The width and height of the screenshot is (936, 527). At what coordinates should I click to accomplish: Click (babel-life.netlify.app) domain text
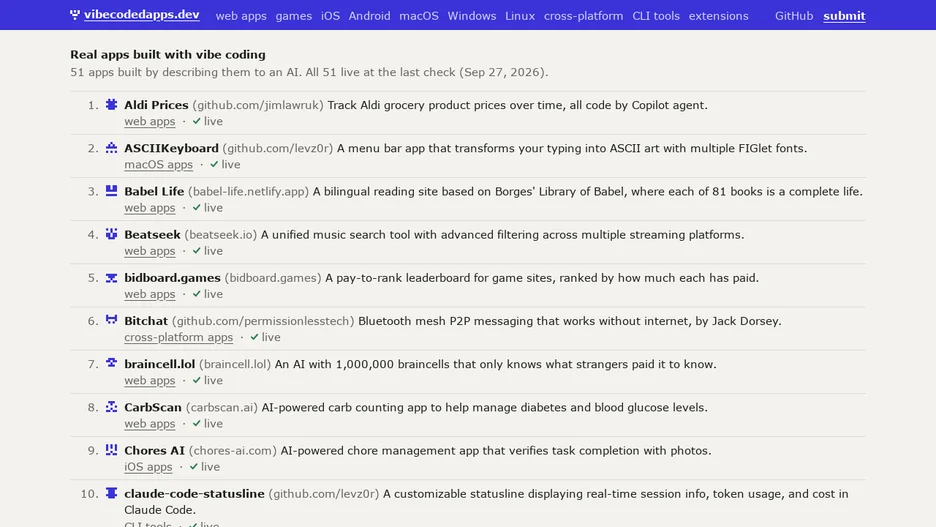(x=248, y=192)
